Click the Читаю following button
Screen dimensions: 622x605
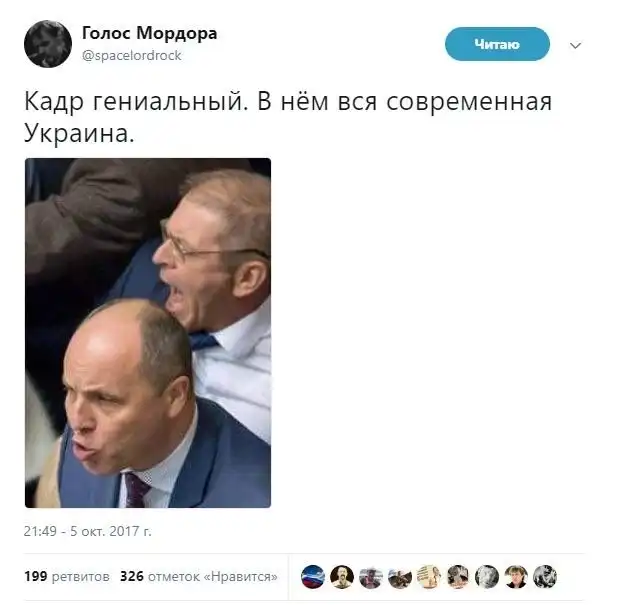pos(497,44)
